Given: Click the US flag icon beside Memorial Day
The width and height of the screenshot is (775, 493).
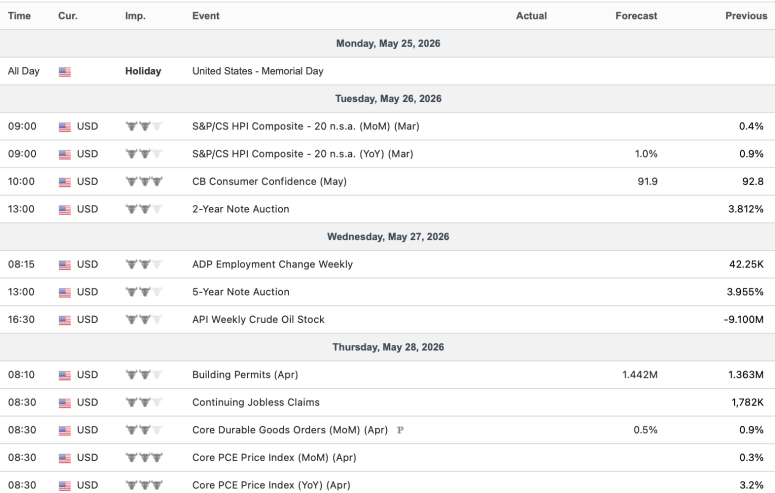Looking at the screenshot, I should pos(65,72).
